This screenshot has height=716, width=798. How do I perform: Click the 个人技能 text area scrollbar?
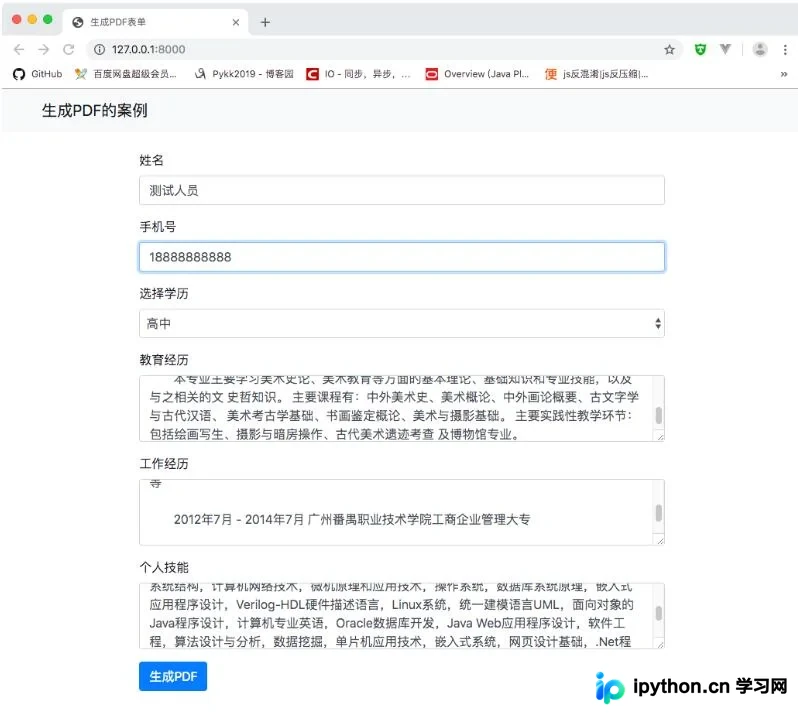(659, 613)
